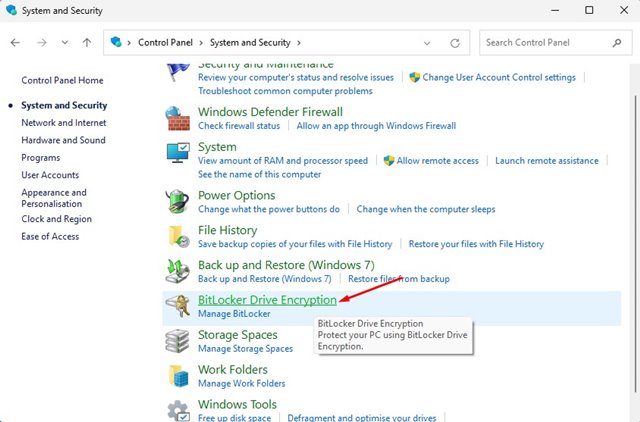Click Allow remote access link
This screenshot has width=640, height=422.
click(437, 160)
